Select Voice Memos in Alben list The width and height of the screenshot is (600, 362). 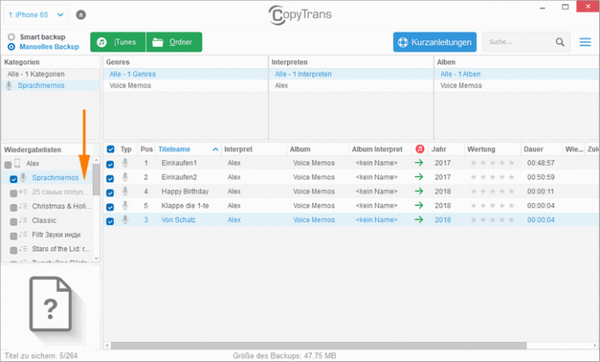tap(517, 85)
